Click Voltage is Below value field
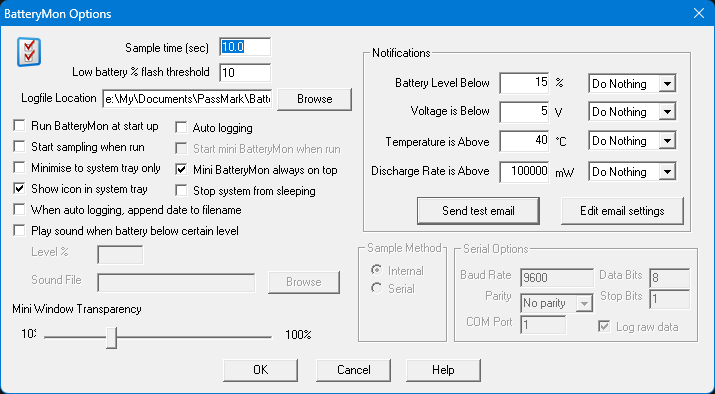The image size is (715, 394). click(x=524, y=112)
